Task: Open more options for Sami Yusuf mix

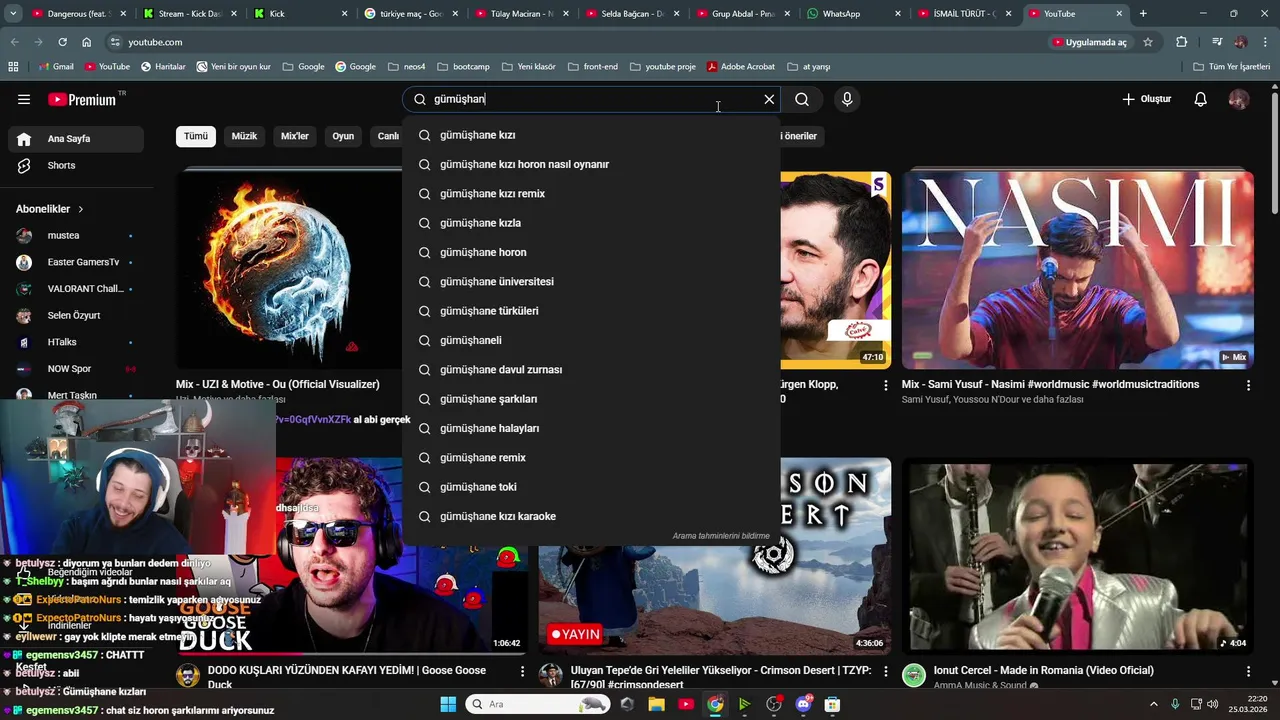Action: (1248, 385)
